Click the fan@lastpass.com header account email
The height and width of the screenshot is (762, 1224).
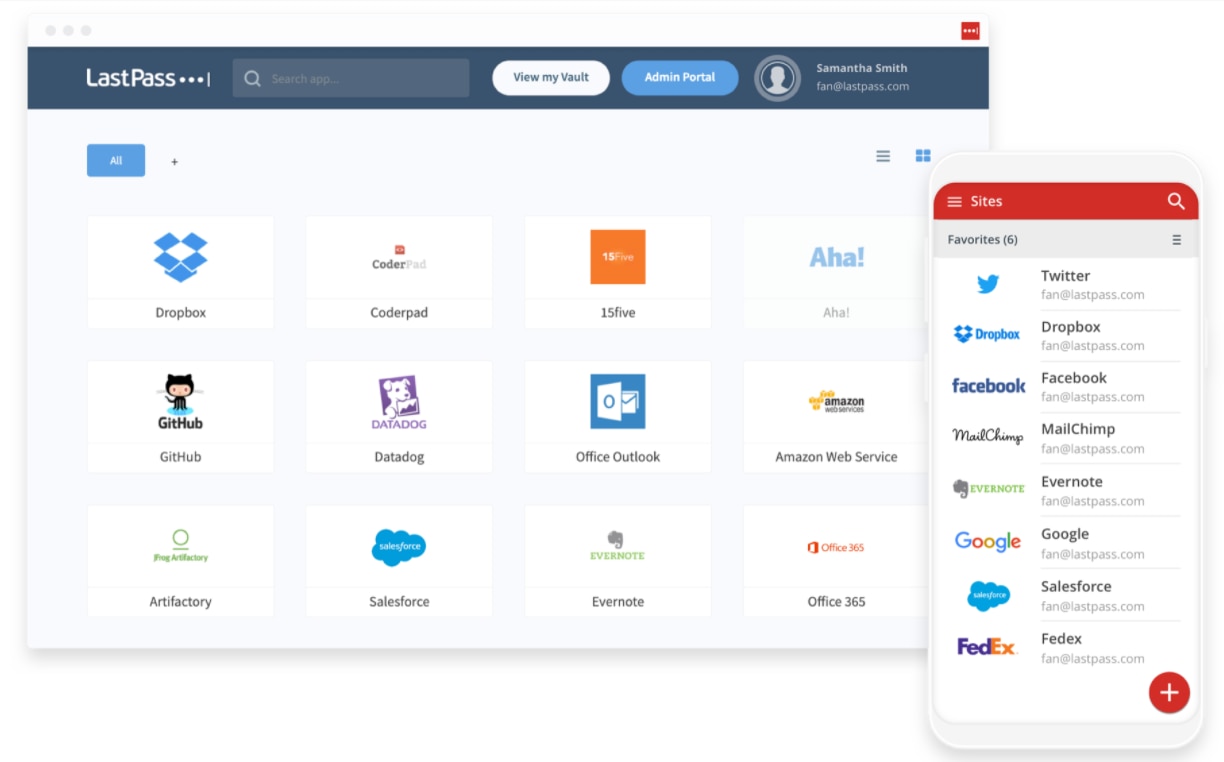pyautogui.click(x=863, y=87)
